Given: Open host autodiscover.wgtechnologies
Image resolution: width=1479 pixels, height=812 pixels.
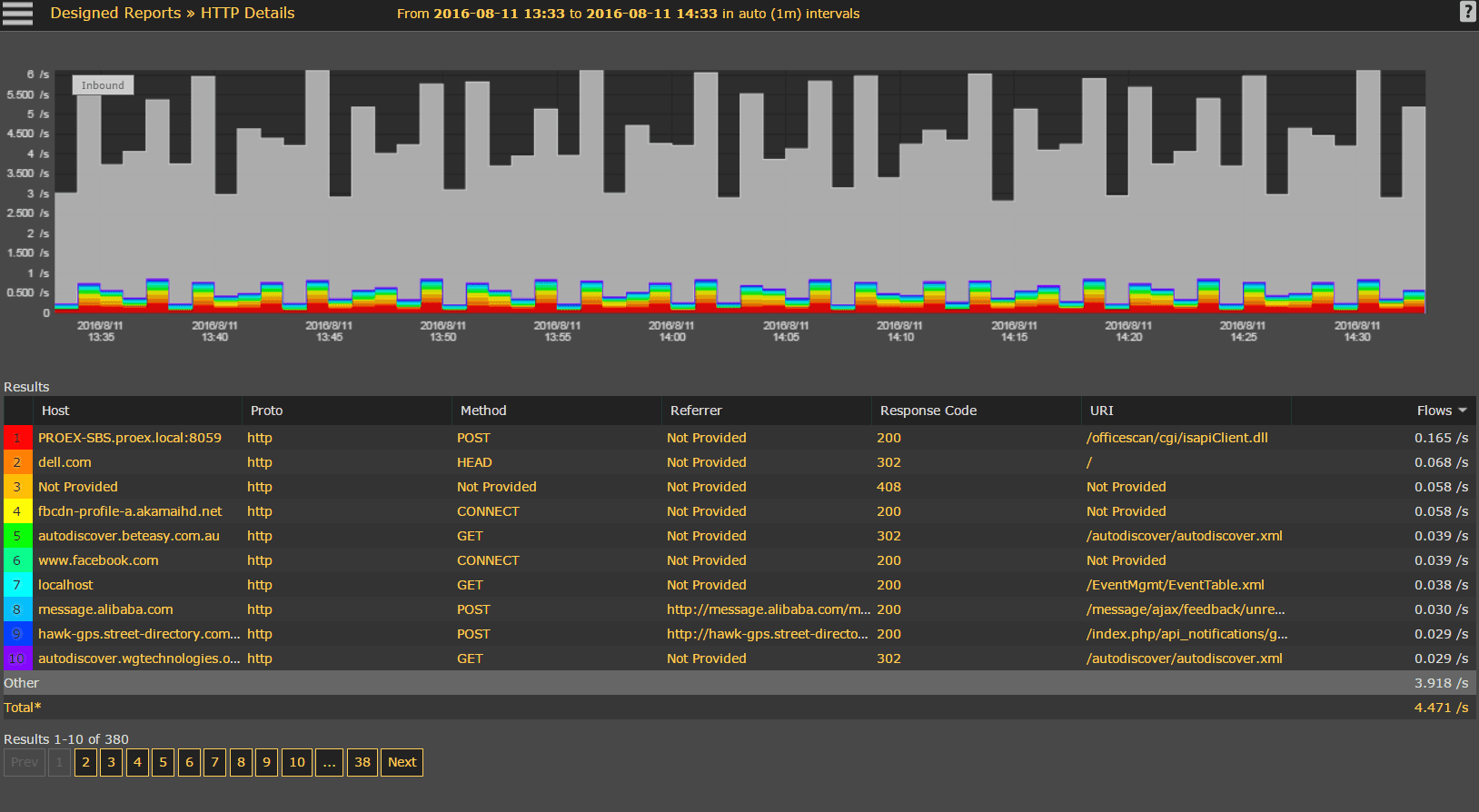Looking at the screenshot, I should pos(139,659).
